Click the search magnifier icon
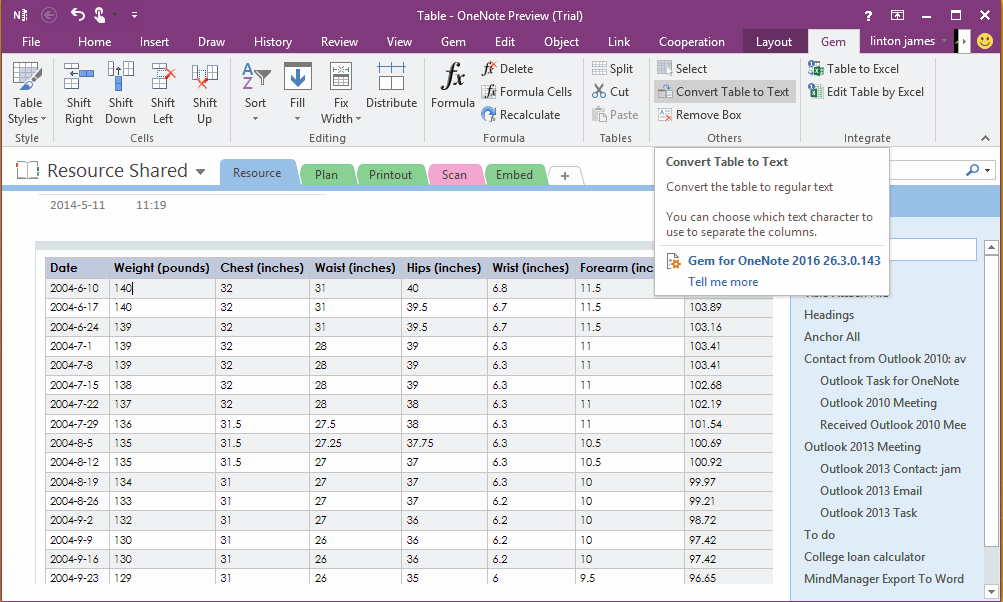Image resolution: width=1003 pixels, height=602 pixels. pyautogui.click(x=972, y=170)
